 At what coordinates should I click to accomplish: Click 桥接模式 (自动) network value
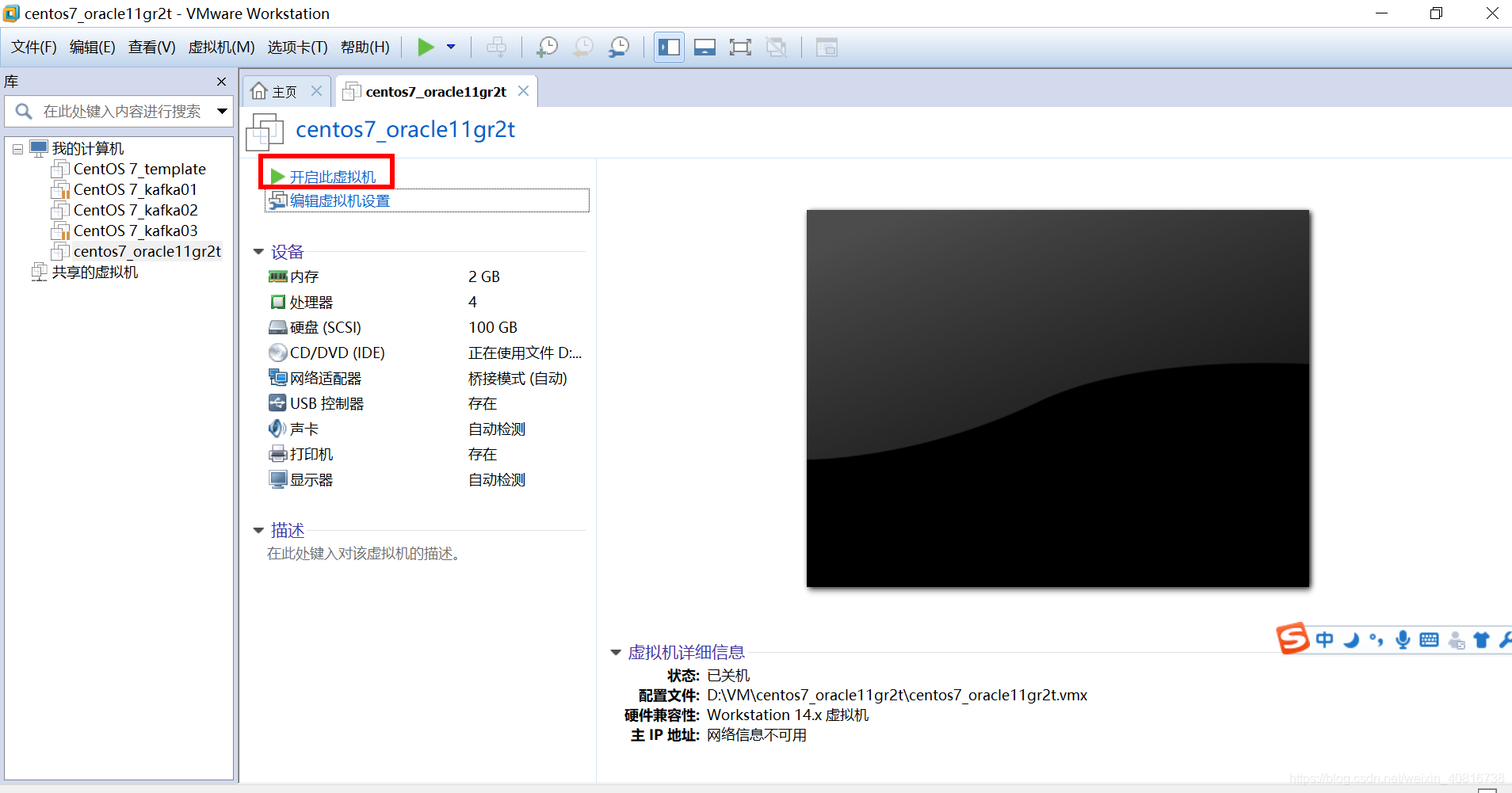click(517, 379)
